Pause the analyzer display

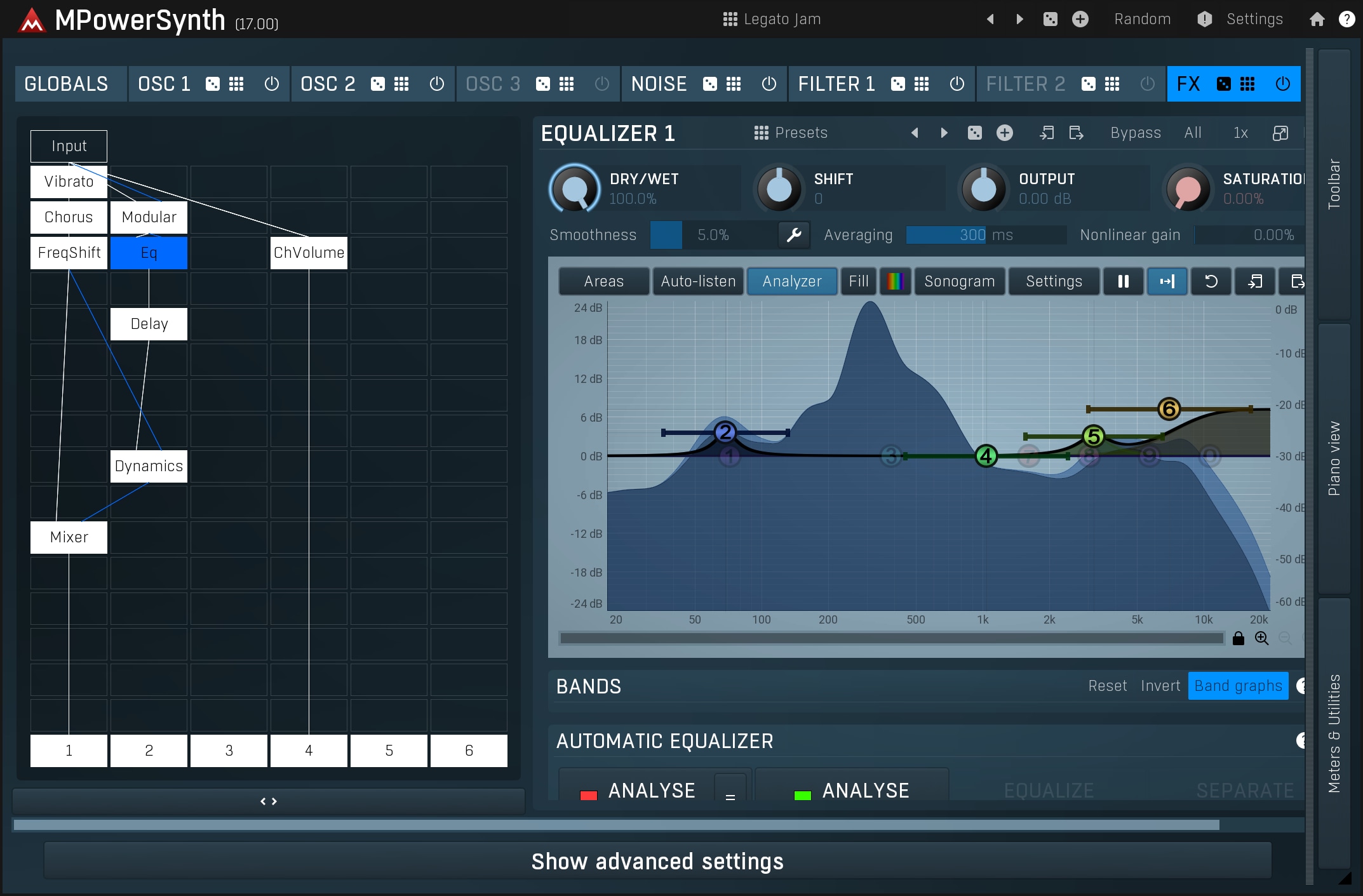(x=1123, y=281)
